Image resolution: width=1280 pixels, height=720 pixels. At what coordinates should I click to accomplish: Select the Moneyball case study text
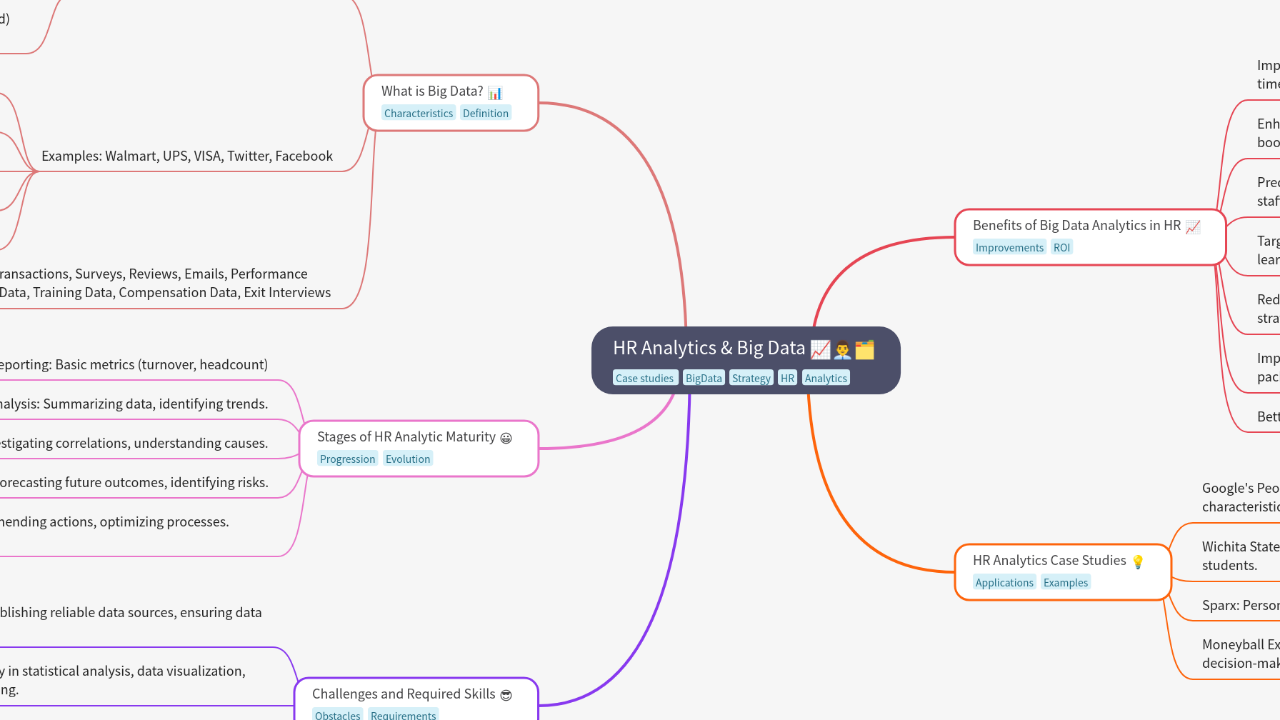point(1241,654)
